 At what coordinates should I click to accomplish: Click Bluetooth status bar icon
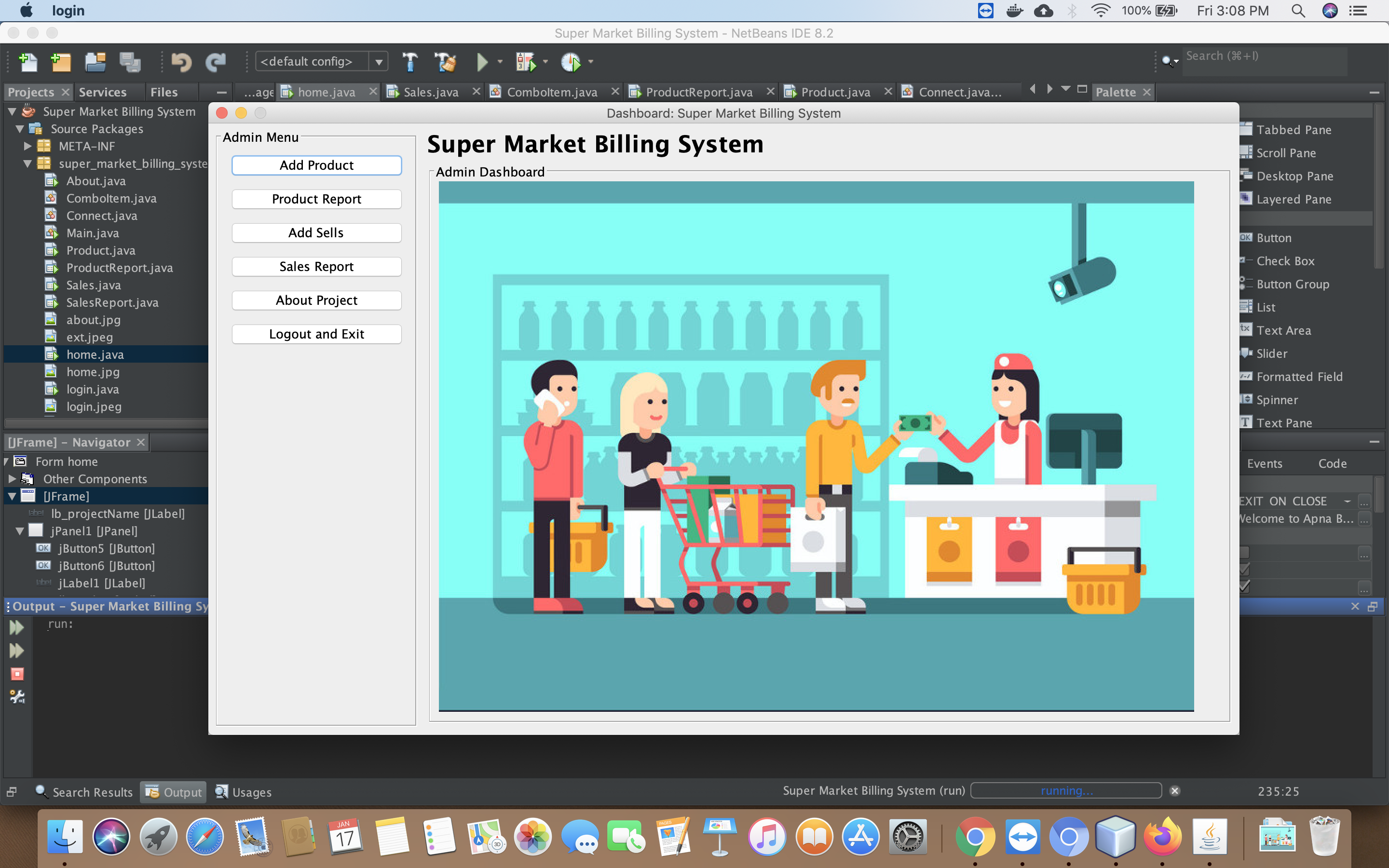pyautogui.click(x=1071, y=10)
